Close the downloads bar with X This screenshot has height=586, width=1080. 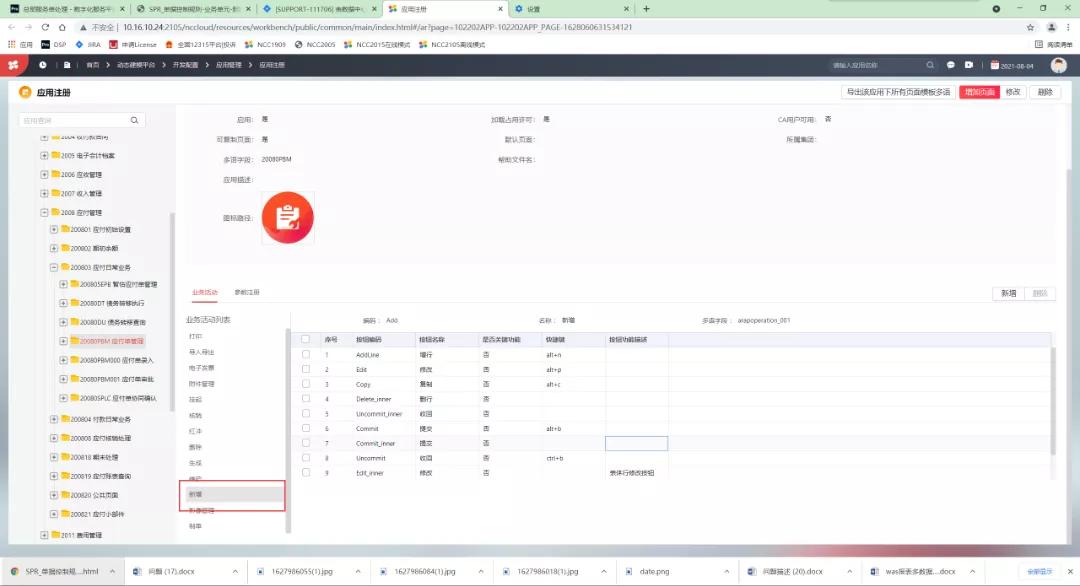click(x=1070, y=572)
